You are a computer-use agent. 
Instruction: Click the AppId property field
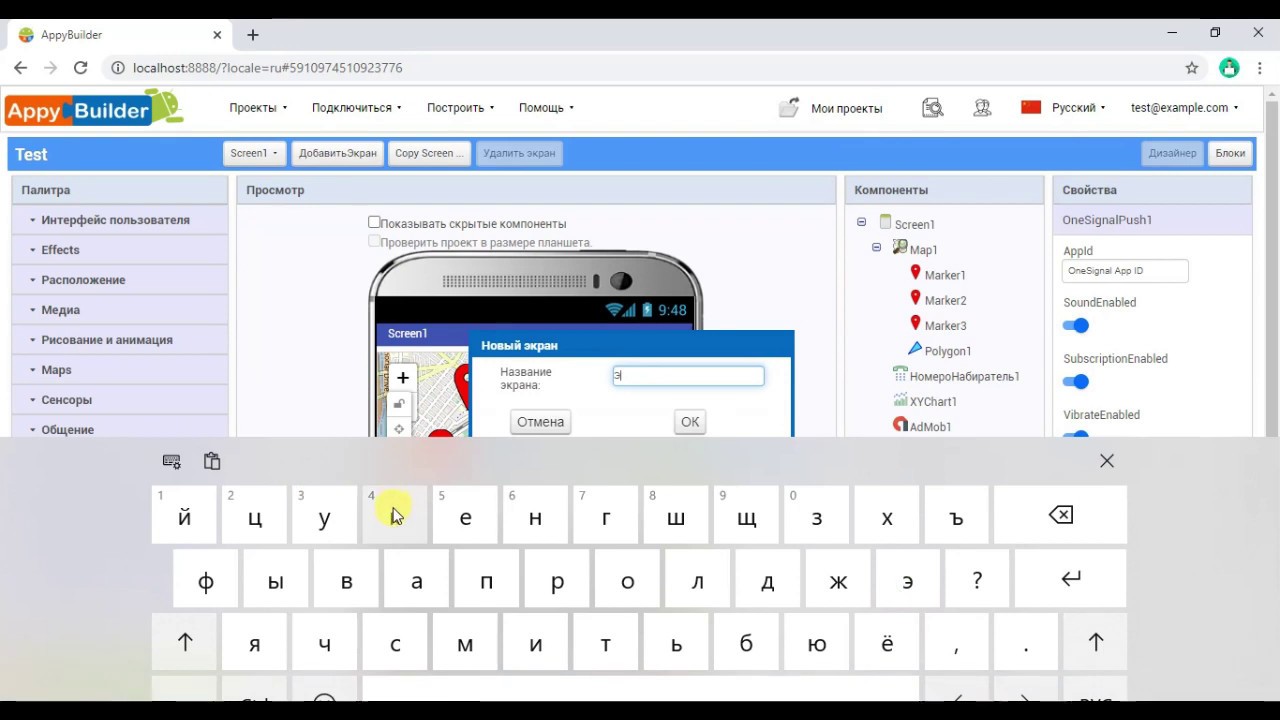click(1125, 271)
